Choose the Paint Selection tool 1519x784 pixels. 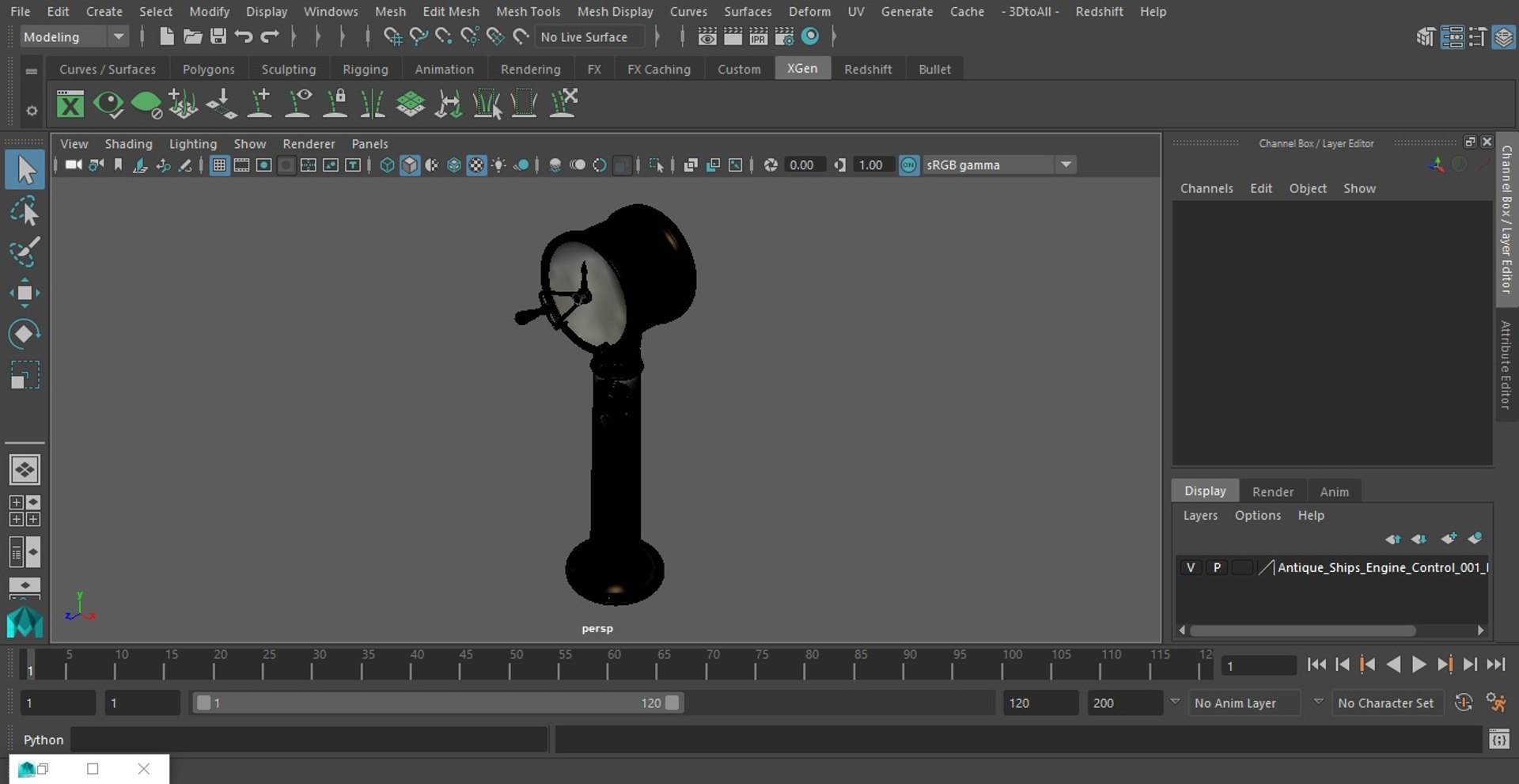pos(25,252)
